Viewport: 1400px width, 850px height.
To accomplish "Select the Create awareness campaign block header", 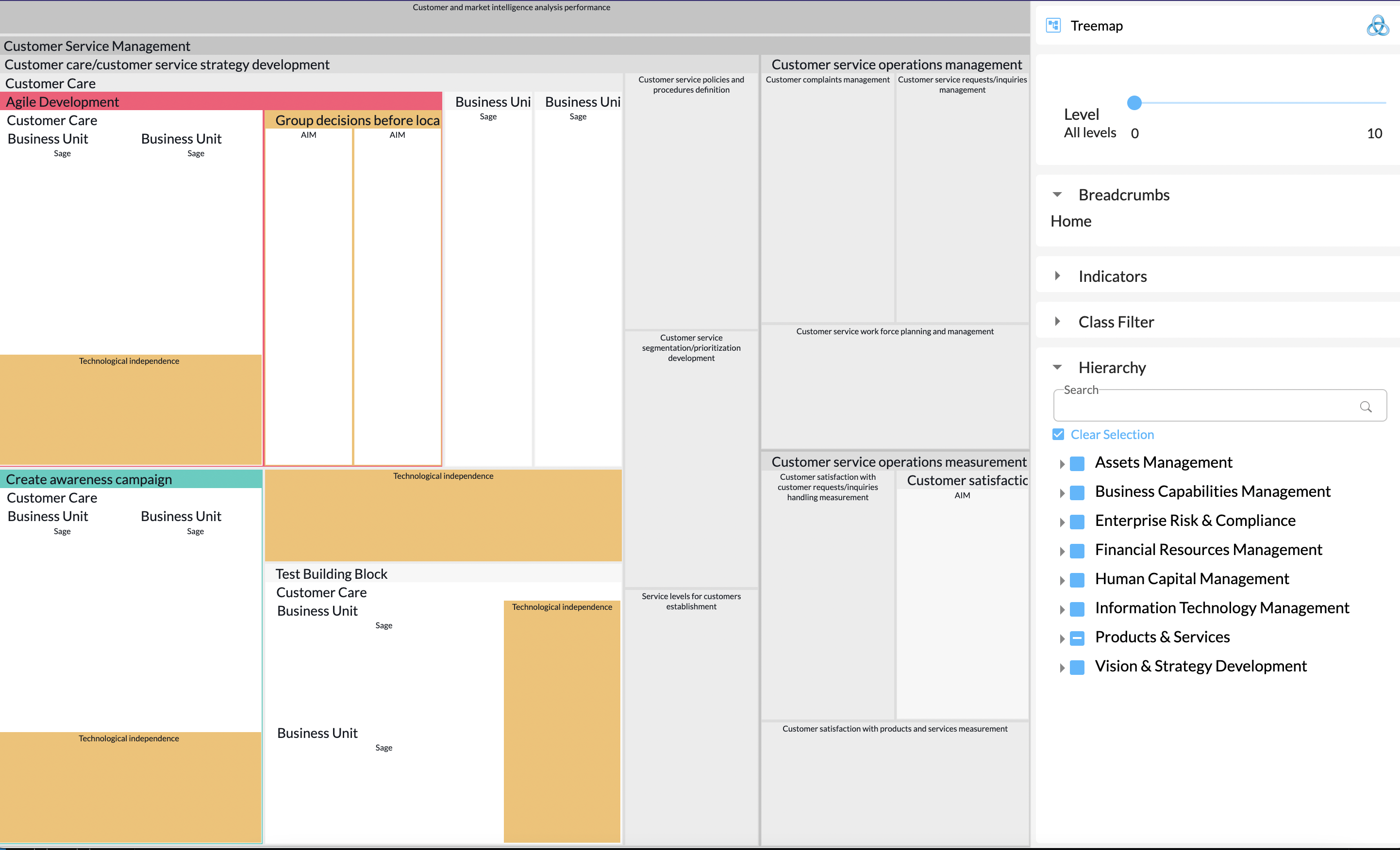I will click(131, 479).
